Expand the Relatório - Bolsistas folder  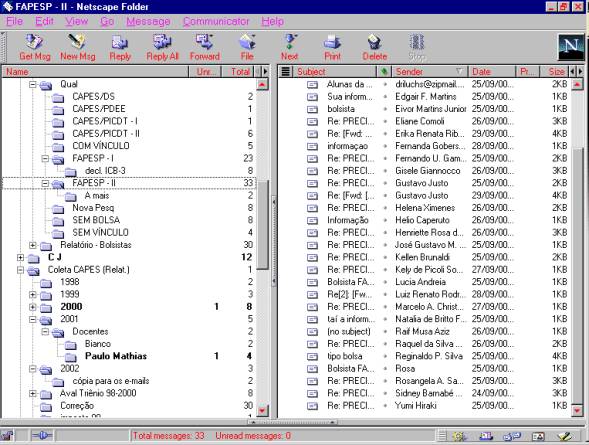coord(33,245)
